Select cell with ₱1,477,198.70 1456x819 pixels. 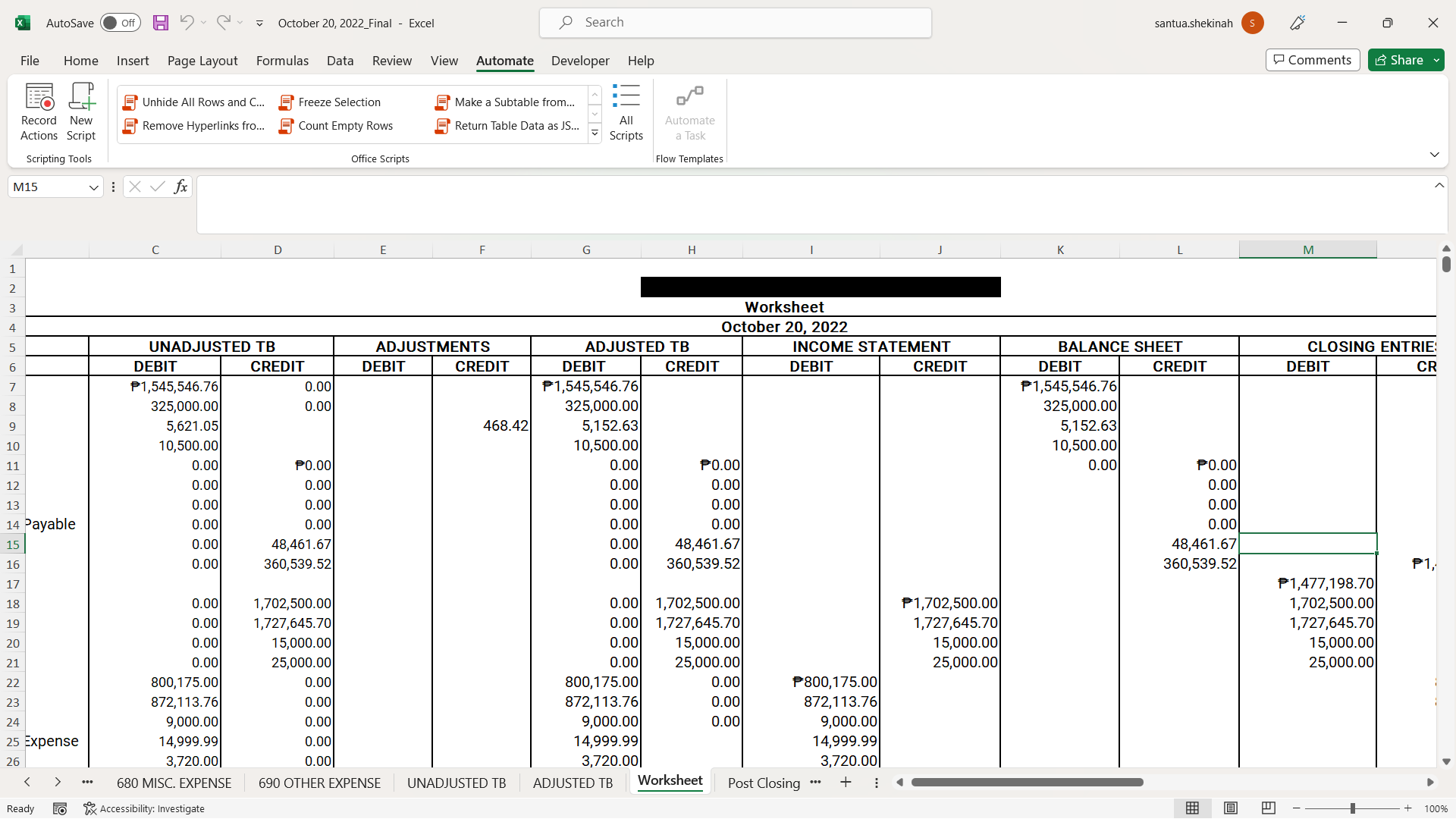(1308, 583)
